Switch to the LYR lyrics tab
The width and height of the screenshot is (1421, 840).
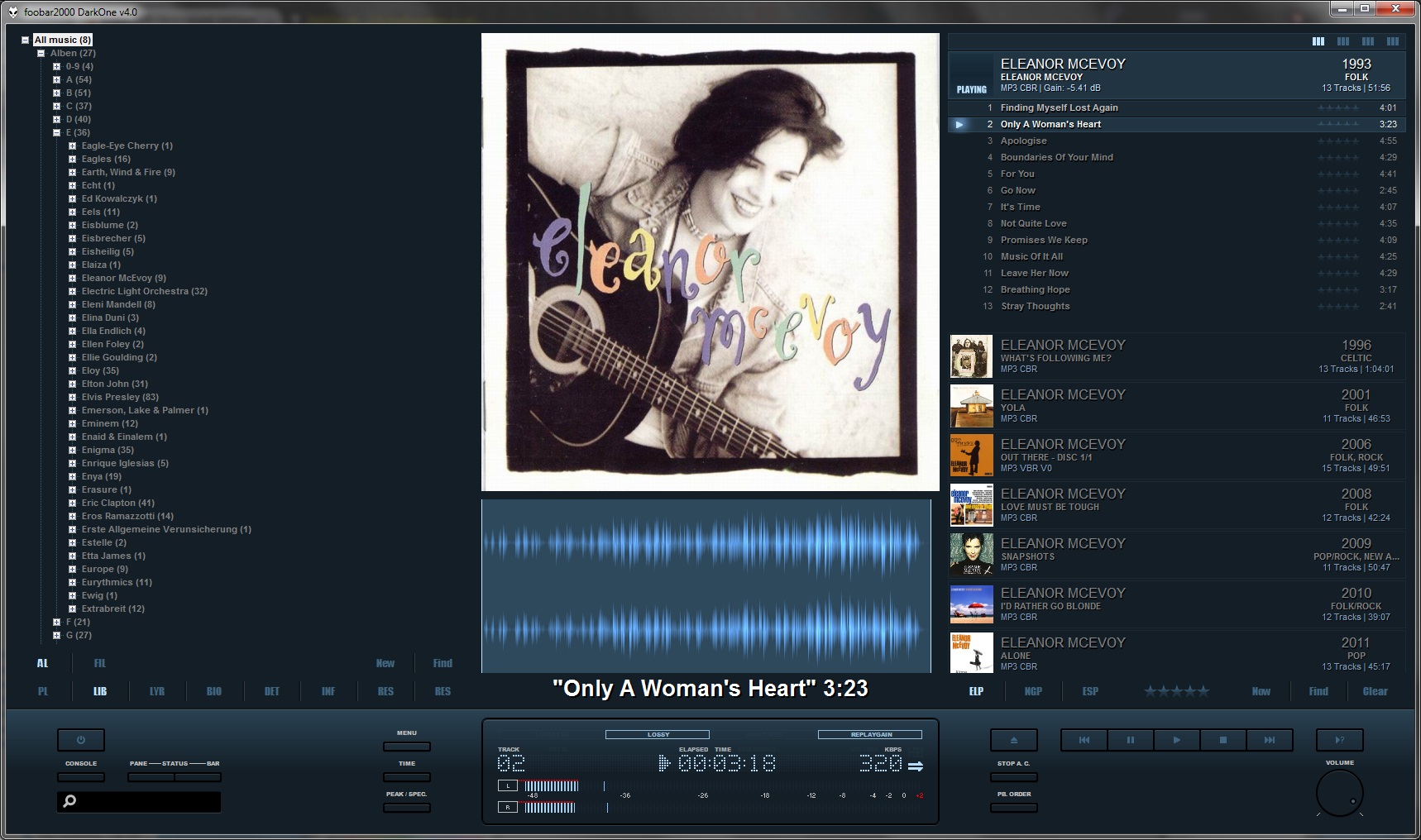[157, 691]
